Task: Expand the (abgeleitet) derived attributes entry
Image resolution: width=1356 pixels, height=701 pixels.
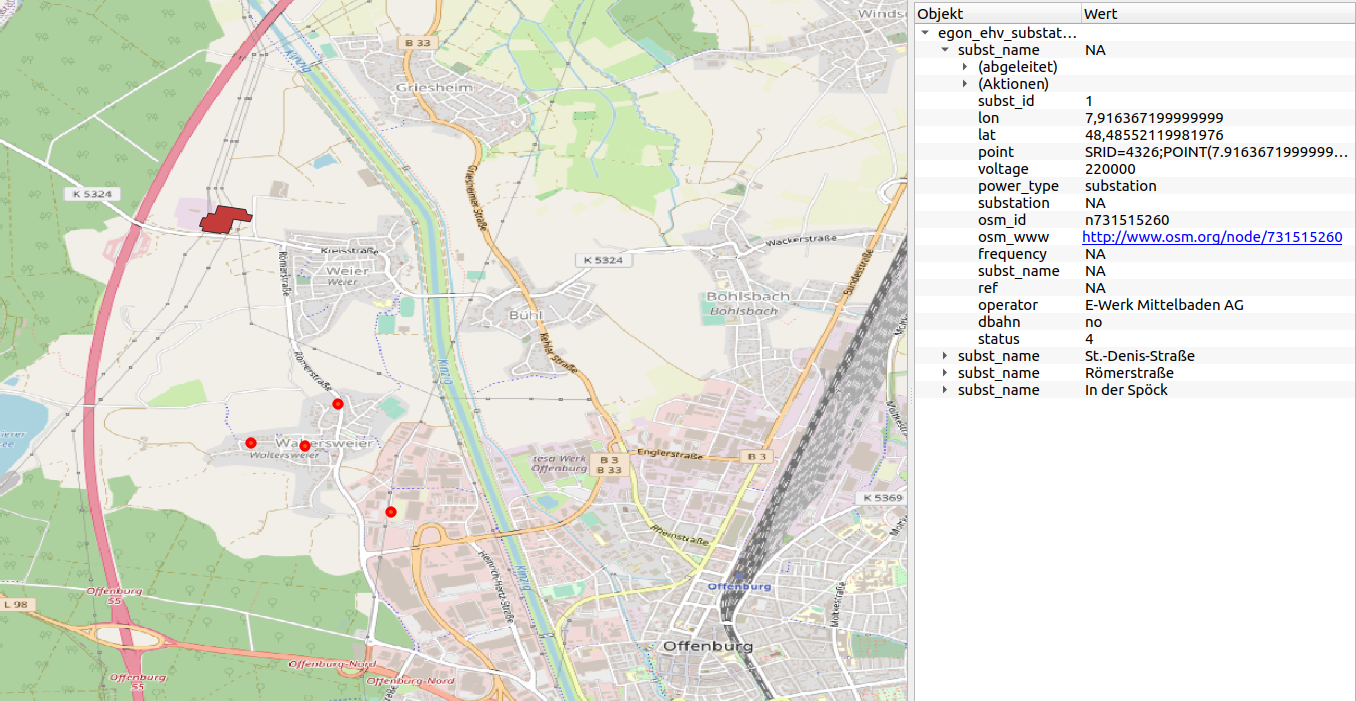Action: 963,66
